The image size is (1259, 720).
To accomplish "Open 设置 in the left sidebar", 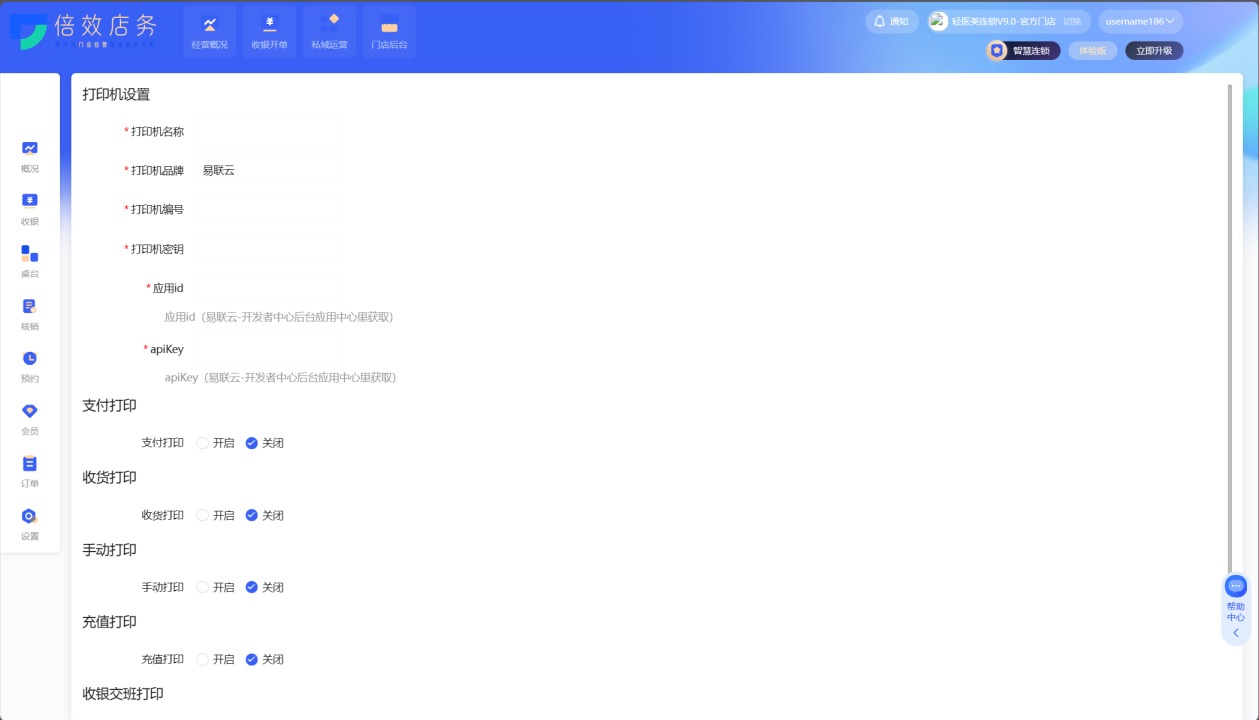I will [30, 524].
